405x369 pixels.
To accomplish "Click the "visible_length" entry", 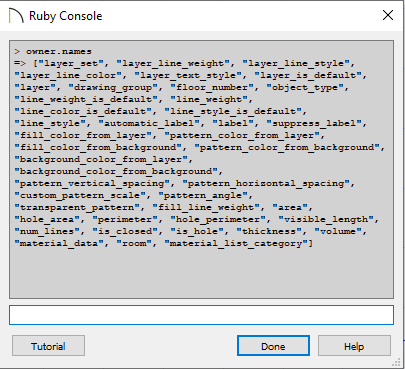I will tap(326, 220).
